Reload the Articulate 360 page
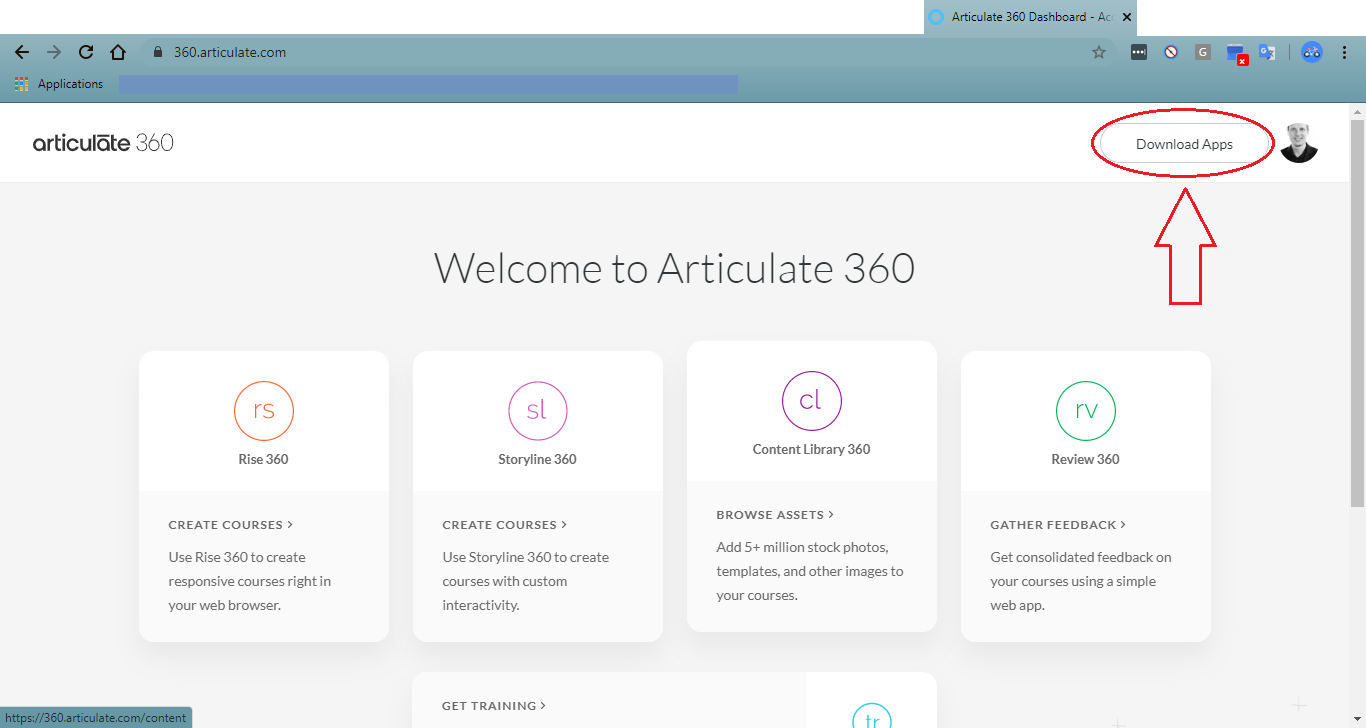The height and width of the screenshot is (728, 1366). (86, 52)
